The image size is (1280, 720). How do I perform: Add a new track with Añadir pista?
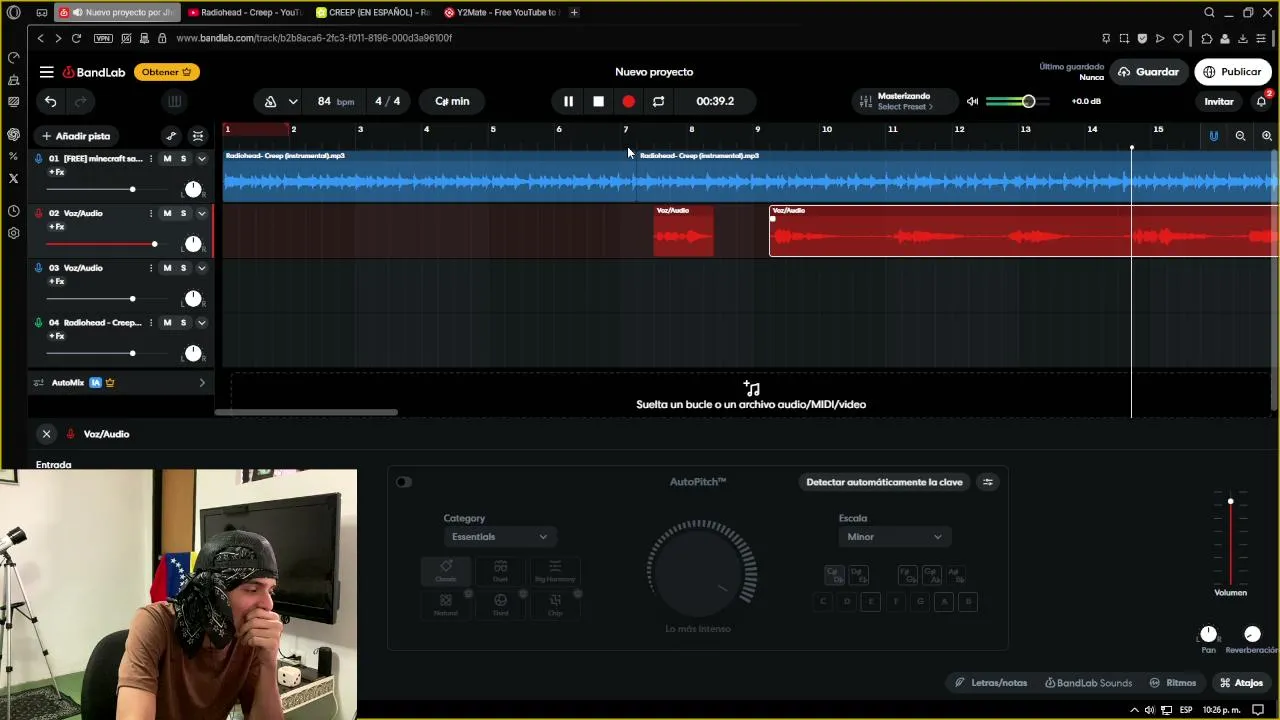75,136
